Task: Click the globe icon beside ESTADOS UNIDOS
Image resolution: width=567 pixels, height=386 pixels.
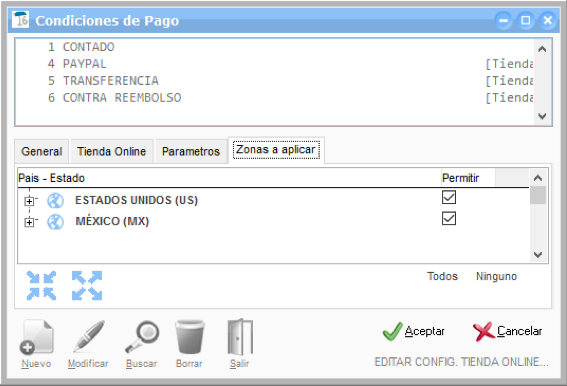Action: (55, 200)
